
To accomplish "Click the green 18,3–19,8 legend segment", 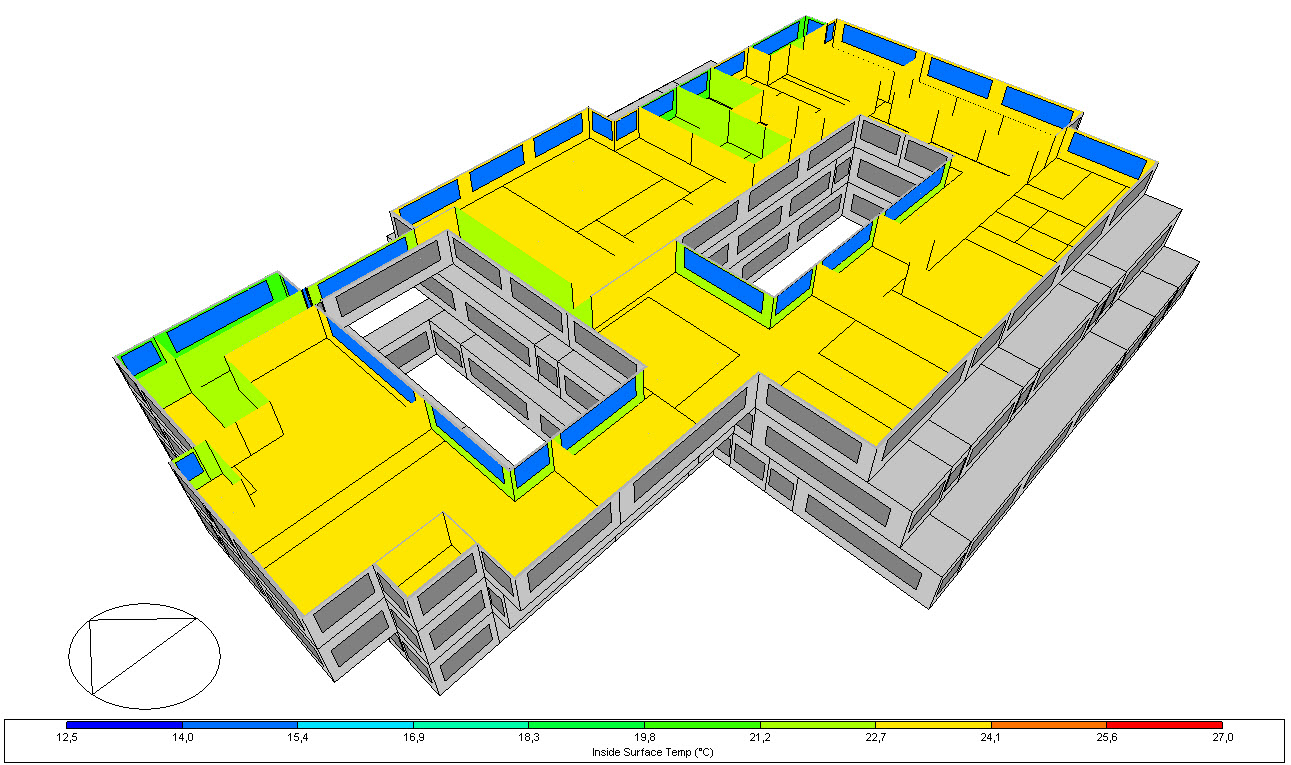I will click(586, 724).
